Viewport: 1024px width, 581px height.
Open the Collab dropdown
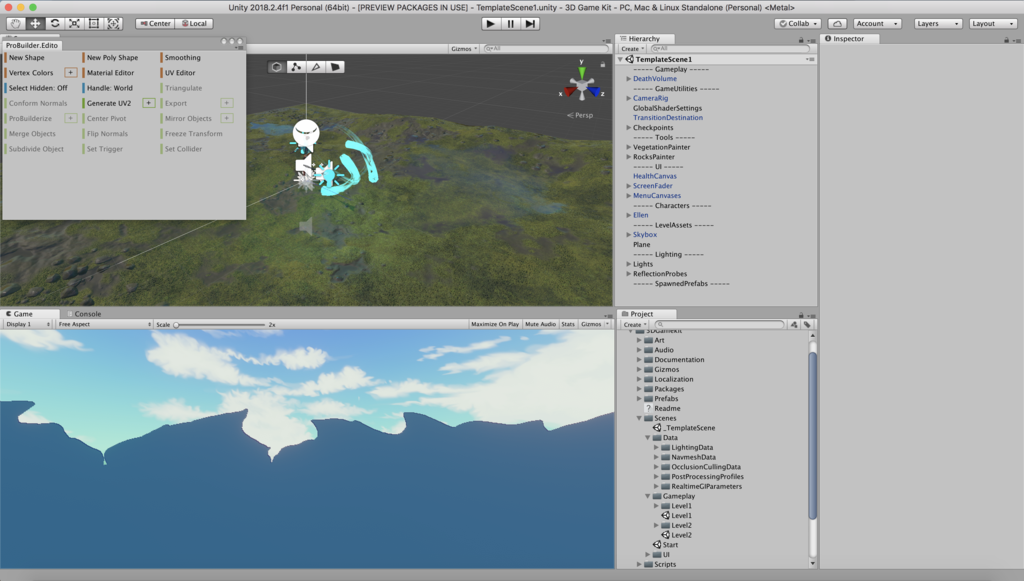pos(798,24)
